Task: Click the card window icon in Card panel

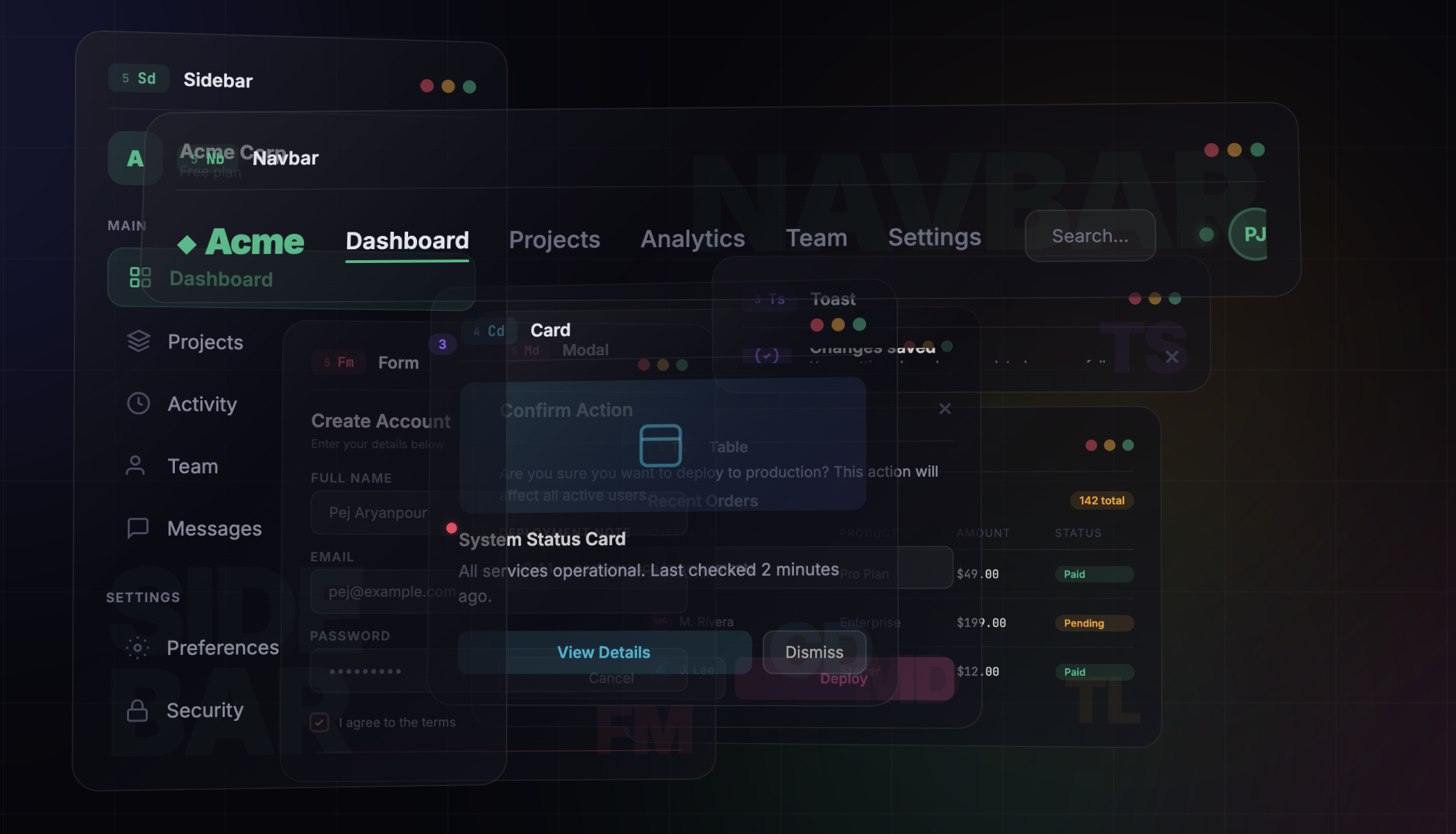Action: tap(660, 445)
